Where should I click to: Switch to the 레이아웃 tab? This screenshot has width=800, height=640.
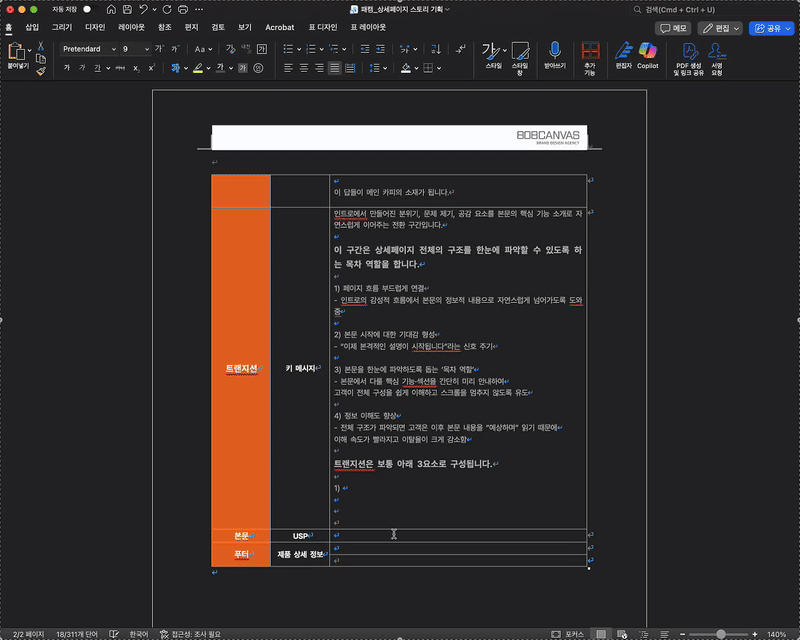[x=132, y=27]
